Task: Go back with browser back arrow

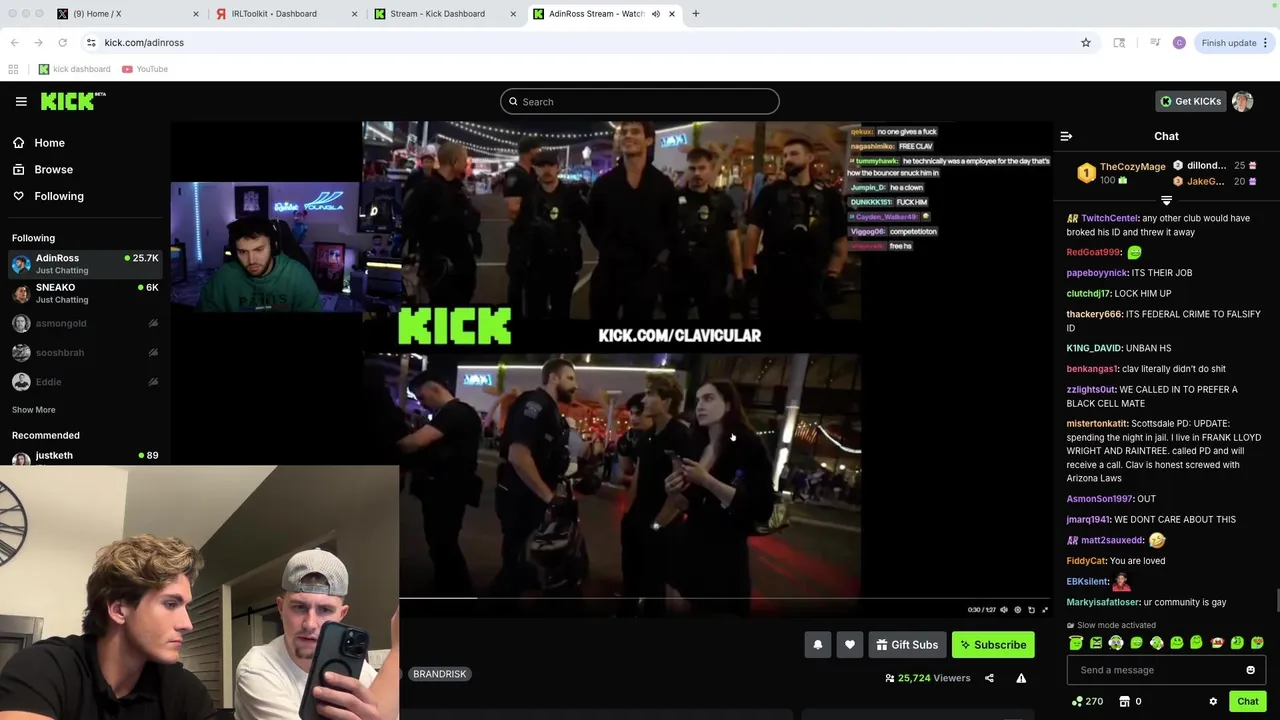Action: pos(14,42)
